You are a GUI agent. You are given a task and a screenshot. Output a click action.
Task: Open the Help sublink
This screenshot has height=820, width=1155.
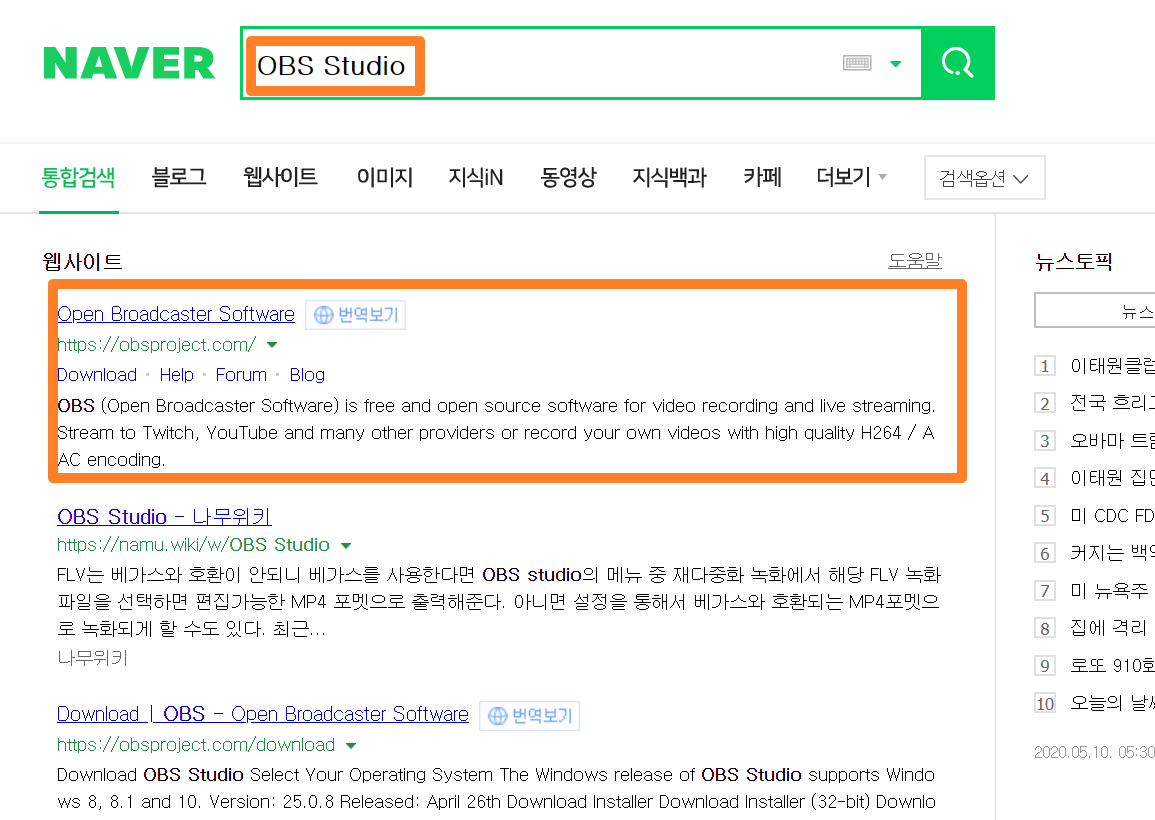click(x=177, y=375)
